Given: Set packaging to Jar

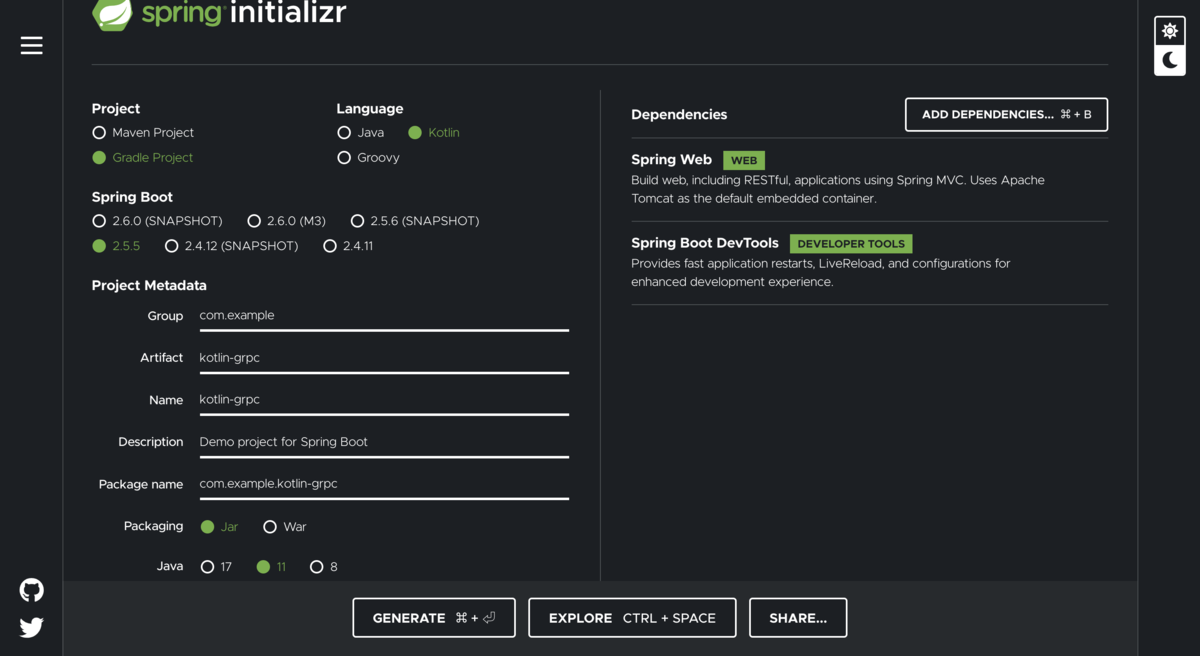Looking at the screenshot, I should coord(220,526).
